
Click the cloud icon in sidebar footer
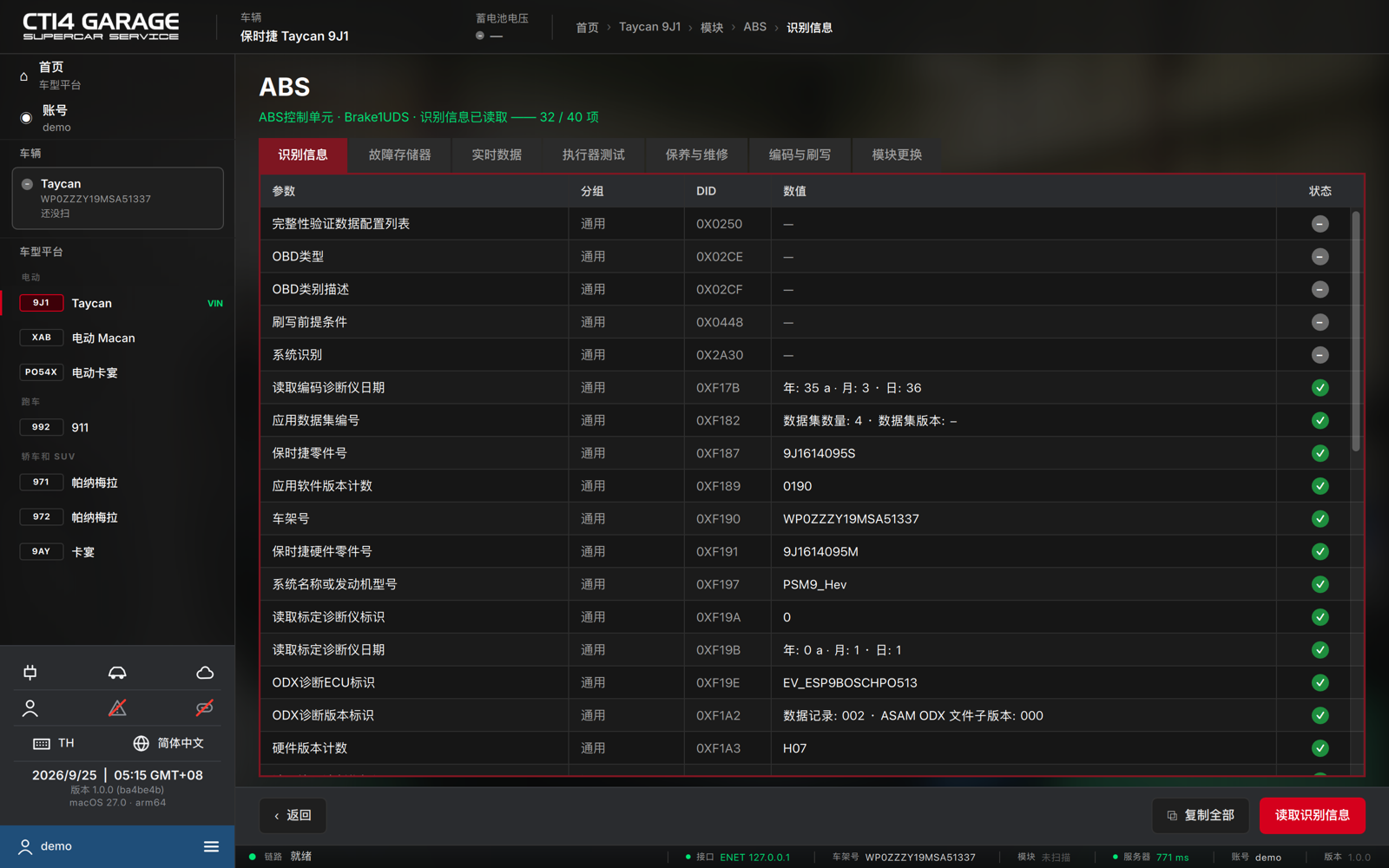[x=205, y=673]
